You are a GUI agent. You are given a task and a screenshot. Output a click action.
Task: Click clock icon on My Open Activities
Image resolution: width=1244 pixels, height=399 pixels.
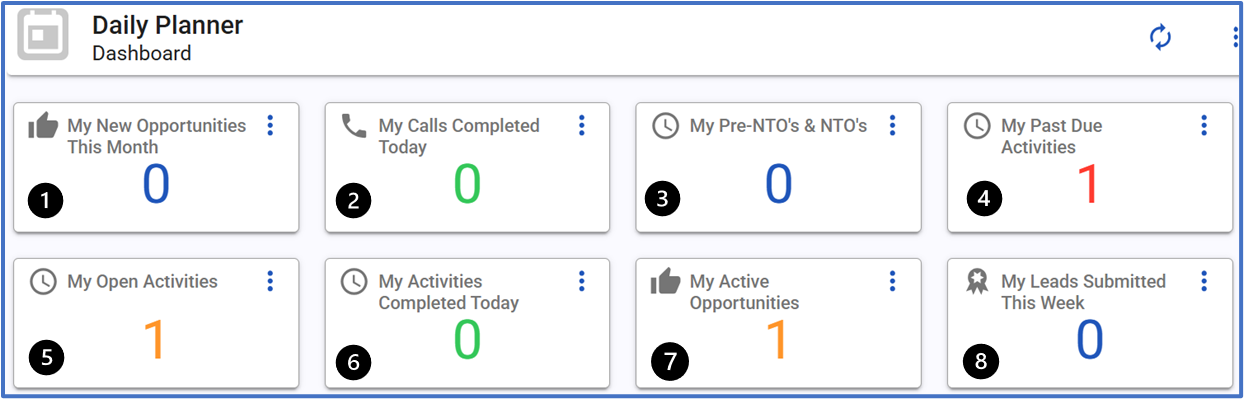[x=43, y=282]
